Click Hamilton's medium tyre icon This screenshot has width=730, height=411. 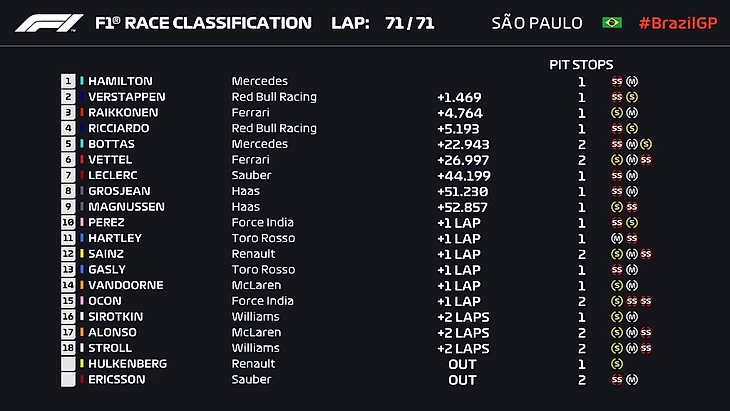632,81
